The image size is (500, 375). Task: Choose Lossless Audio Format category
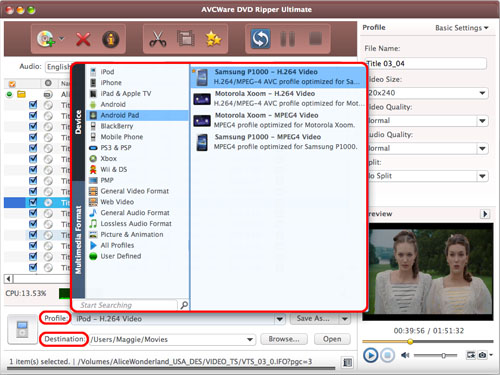pos(137,224)
